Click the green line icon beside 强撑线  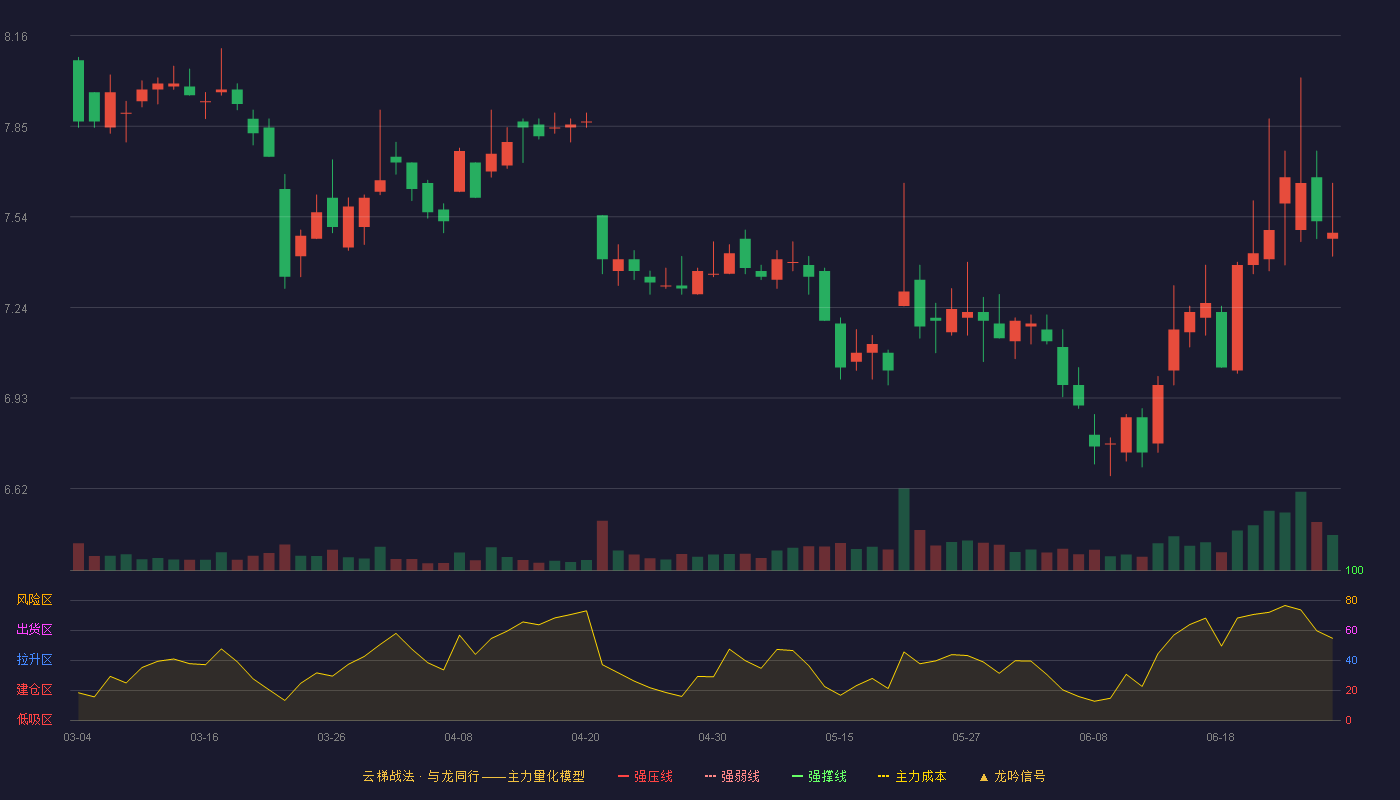coord(798,776)
